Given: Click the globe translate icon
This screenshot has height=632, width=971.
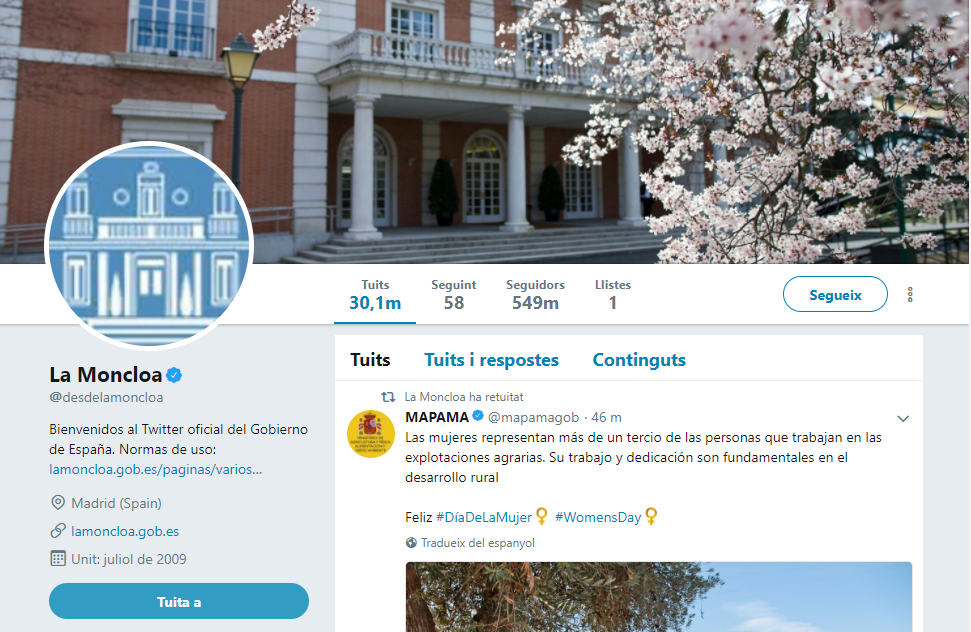Looking at the screenshot, I should coord(411,543).
